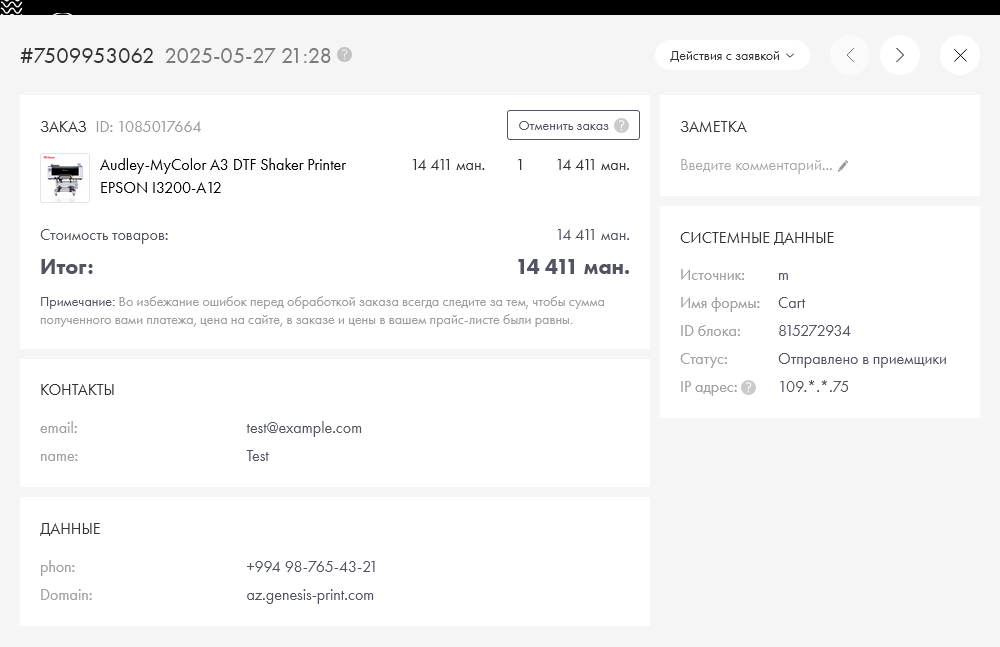1000x647 pixels.
Task: Click domain value 'az.genesis-print.com'
Action: 310,595
